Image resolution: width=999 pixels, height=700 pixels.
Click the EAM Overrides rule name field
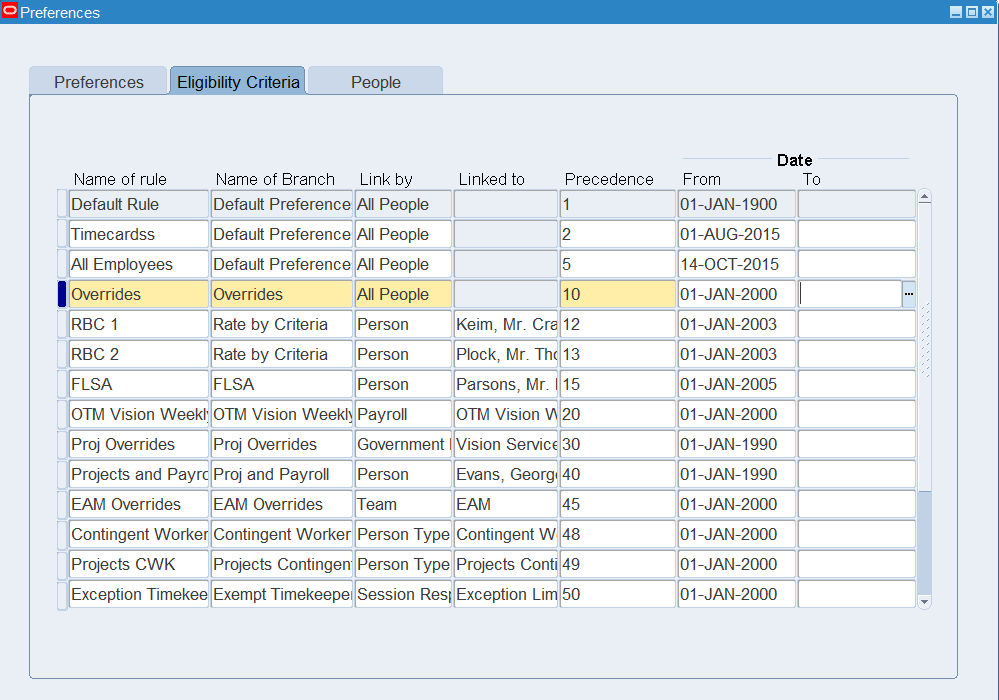pyautogui.click(x=139, y=504)
